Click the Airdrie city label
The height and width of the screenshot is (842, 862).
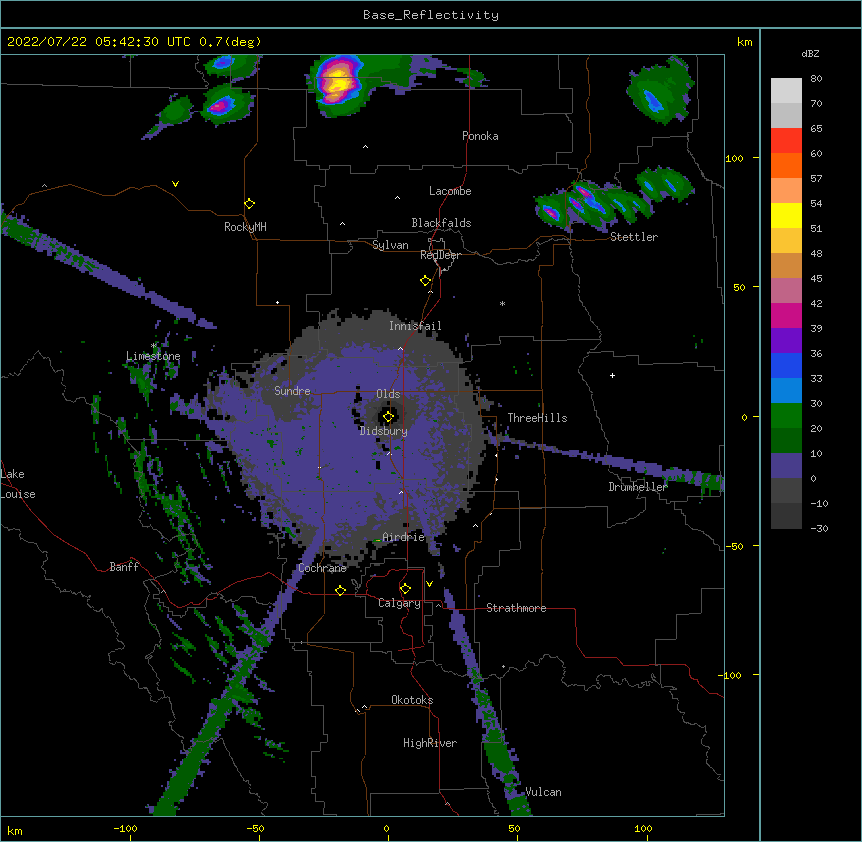pyautogui.click(x=404, y=537)
